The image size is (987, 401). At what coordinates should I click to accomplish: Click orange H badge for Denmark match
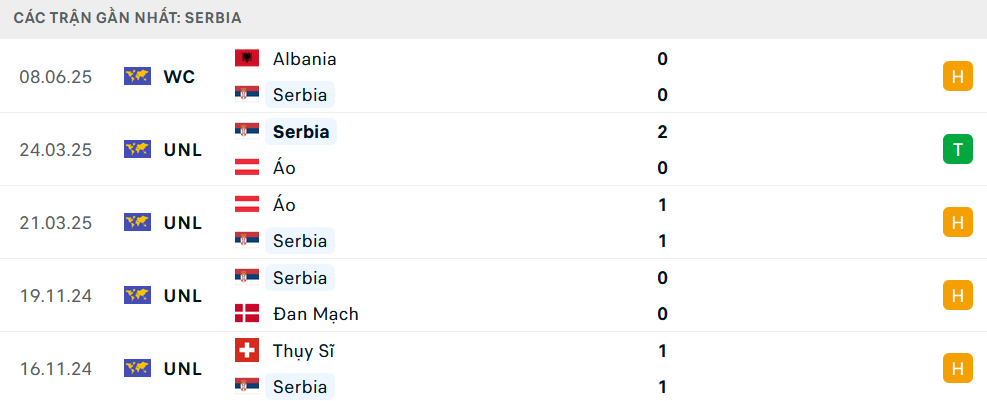tap(957, 295)
